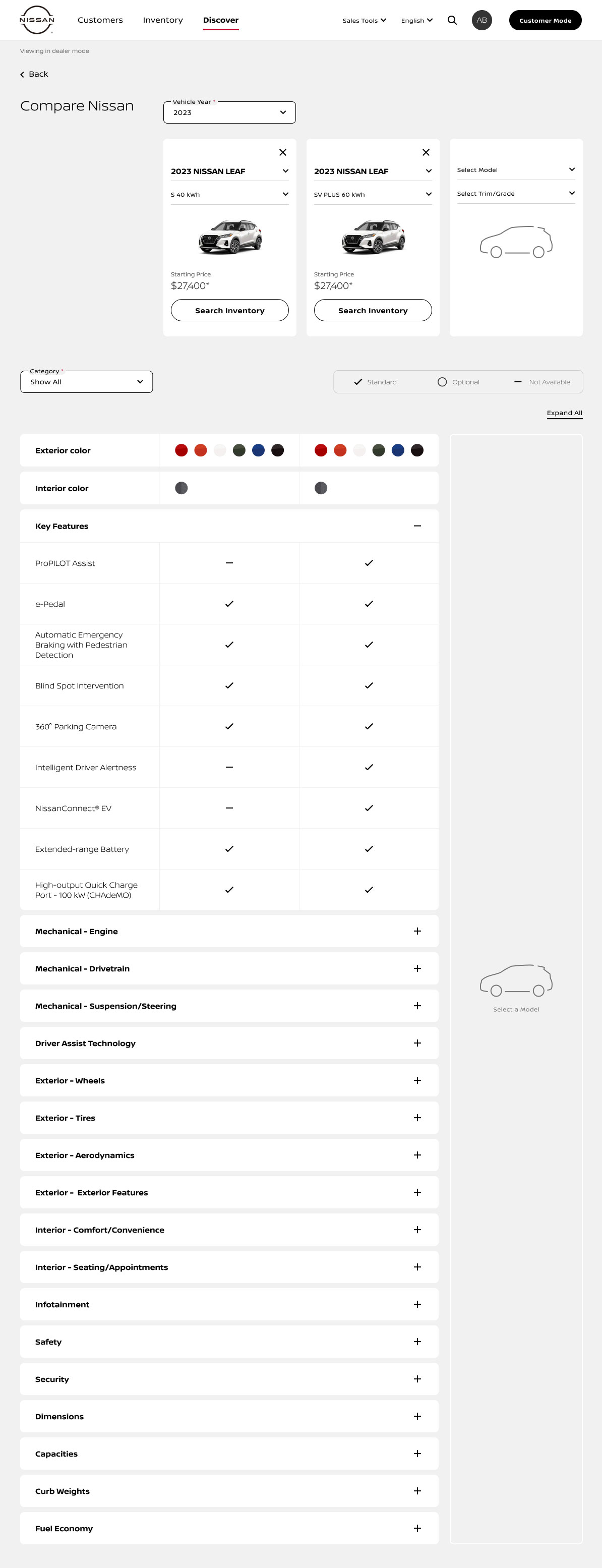Expand the Mechanical - Engine section
602x1568 pixels.
(x=229, y=932)
